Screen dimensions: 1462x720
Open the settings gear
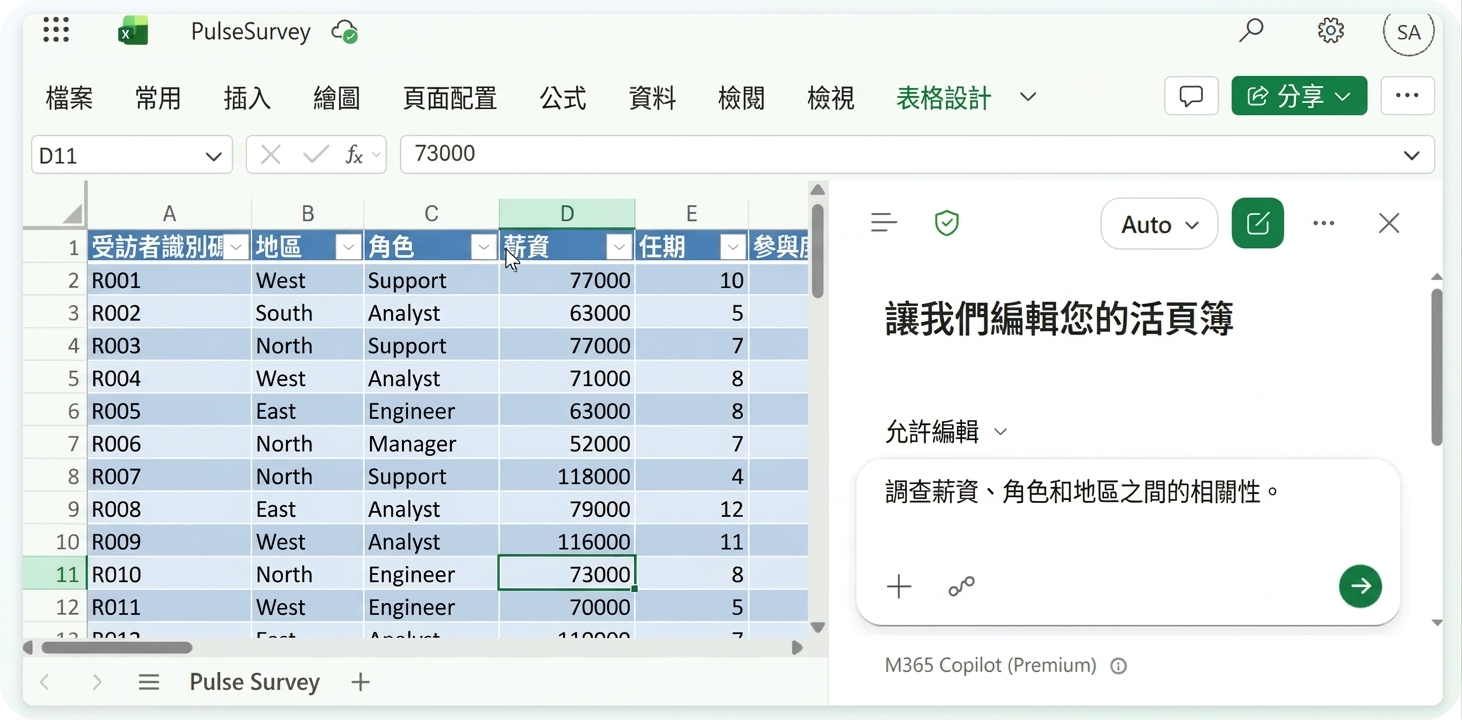click(1330, 31)
